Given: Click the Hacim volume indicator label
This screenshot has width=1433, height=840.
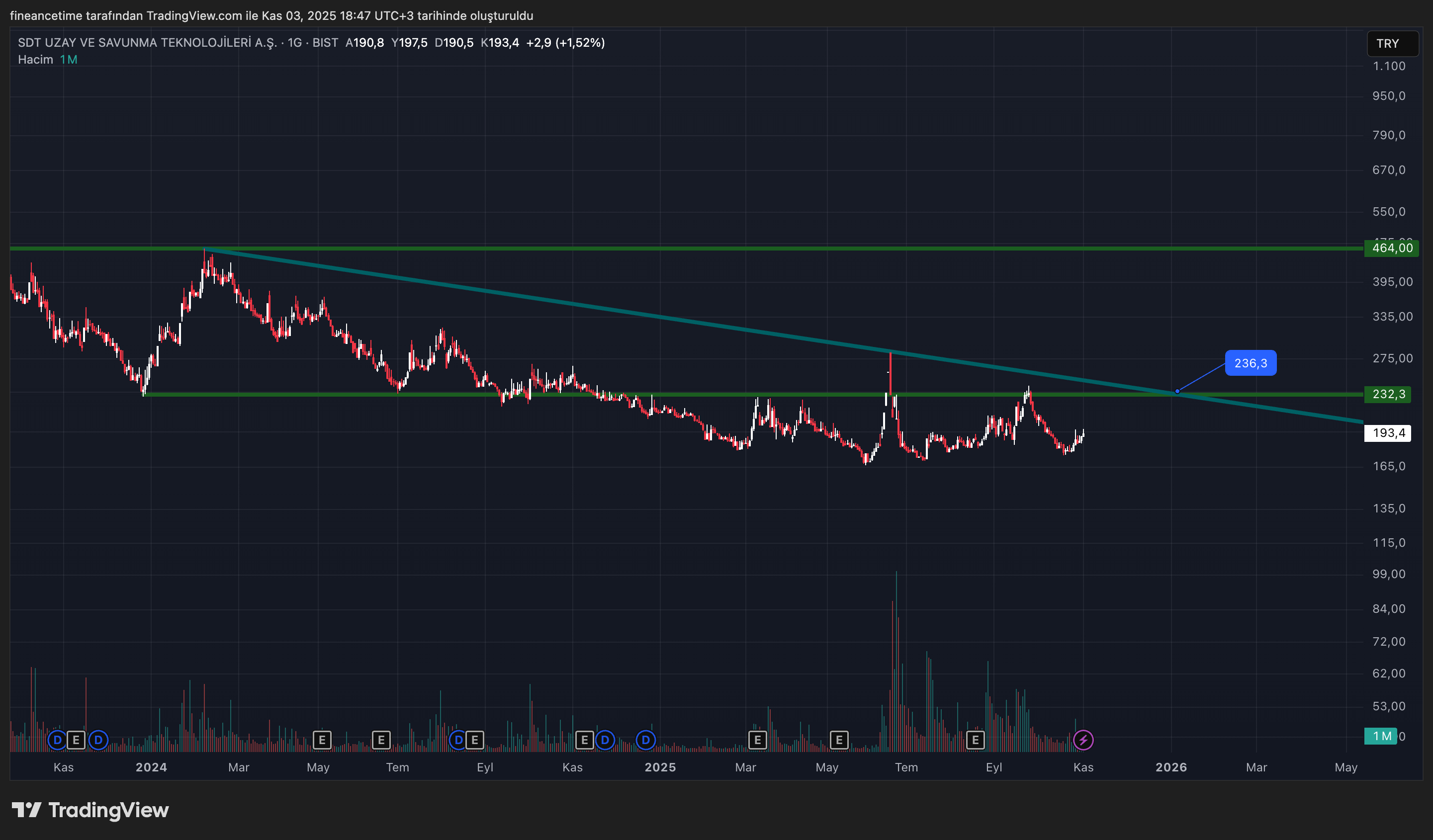Looking at the screenshot, I should (35, 60).
